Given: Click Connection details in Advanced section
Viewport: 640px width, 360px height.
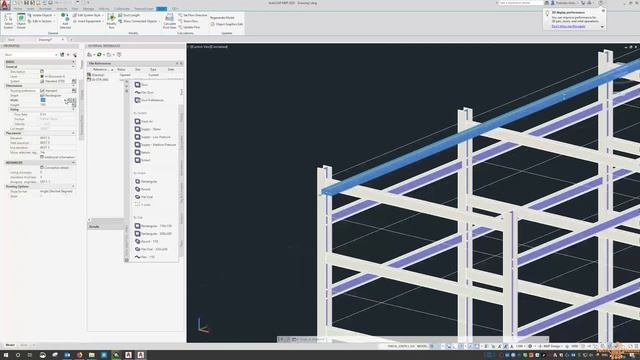Looking at the screenshot, I should (55, 168).
